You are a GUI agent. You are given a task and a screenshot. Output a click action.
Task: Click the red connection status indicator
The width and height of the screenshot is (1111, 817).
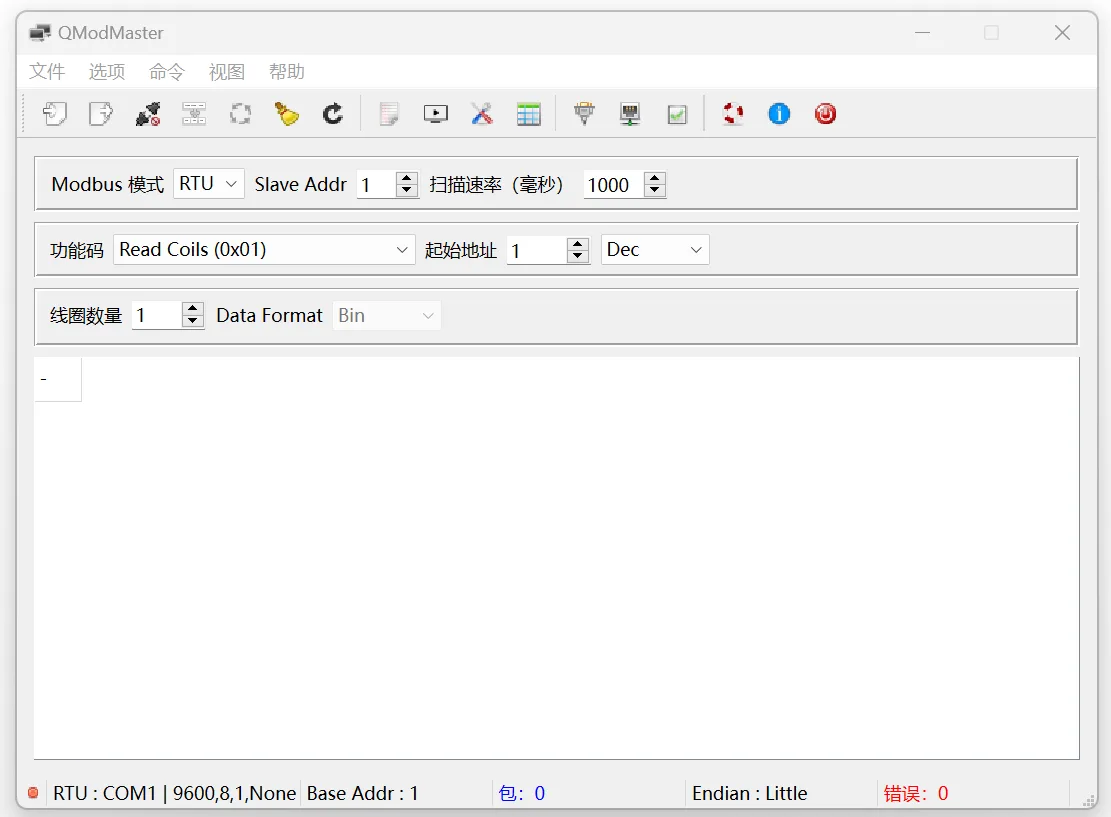point(33,793)
